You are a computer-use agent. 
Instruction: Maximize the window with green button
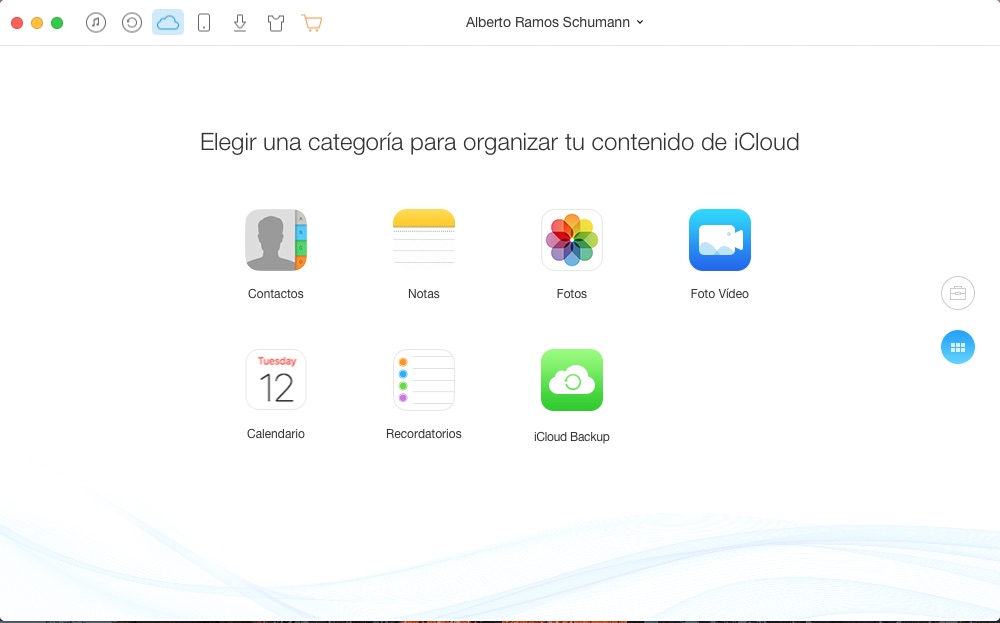[x=57, y=23]
